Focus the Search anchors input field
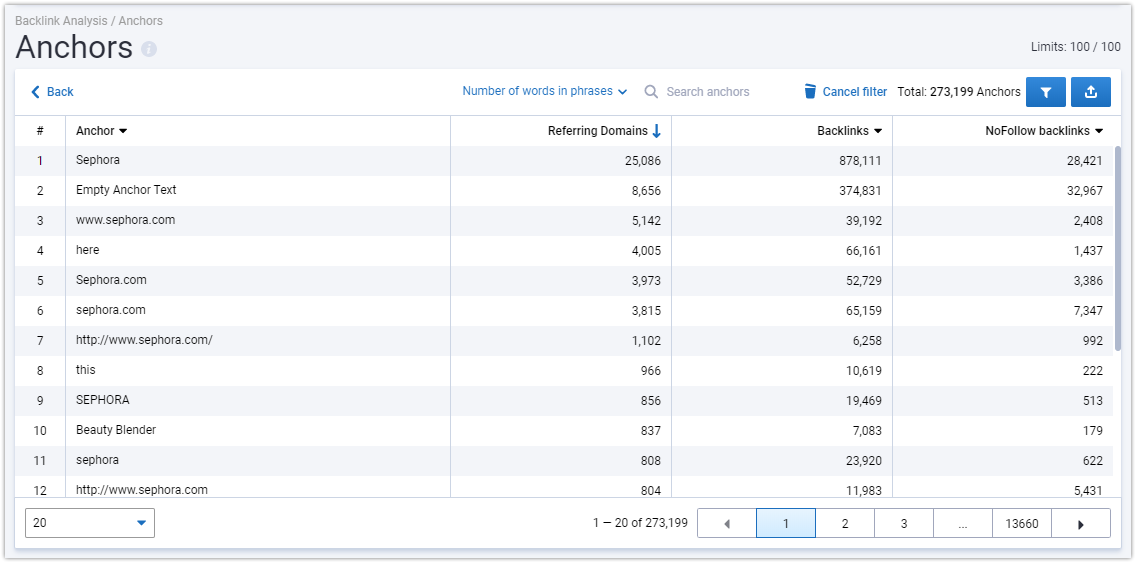Screen dimensions: 1136x563 [727, 92]
